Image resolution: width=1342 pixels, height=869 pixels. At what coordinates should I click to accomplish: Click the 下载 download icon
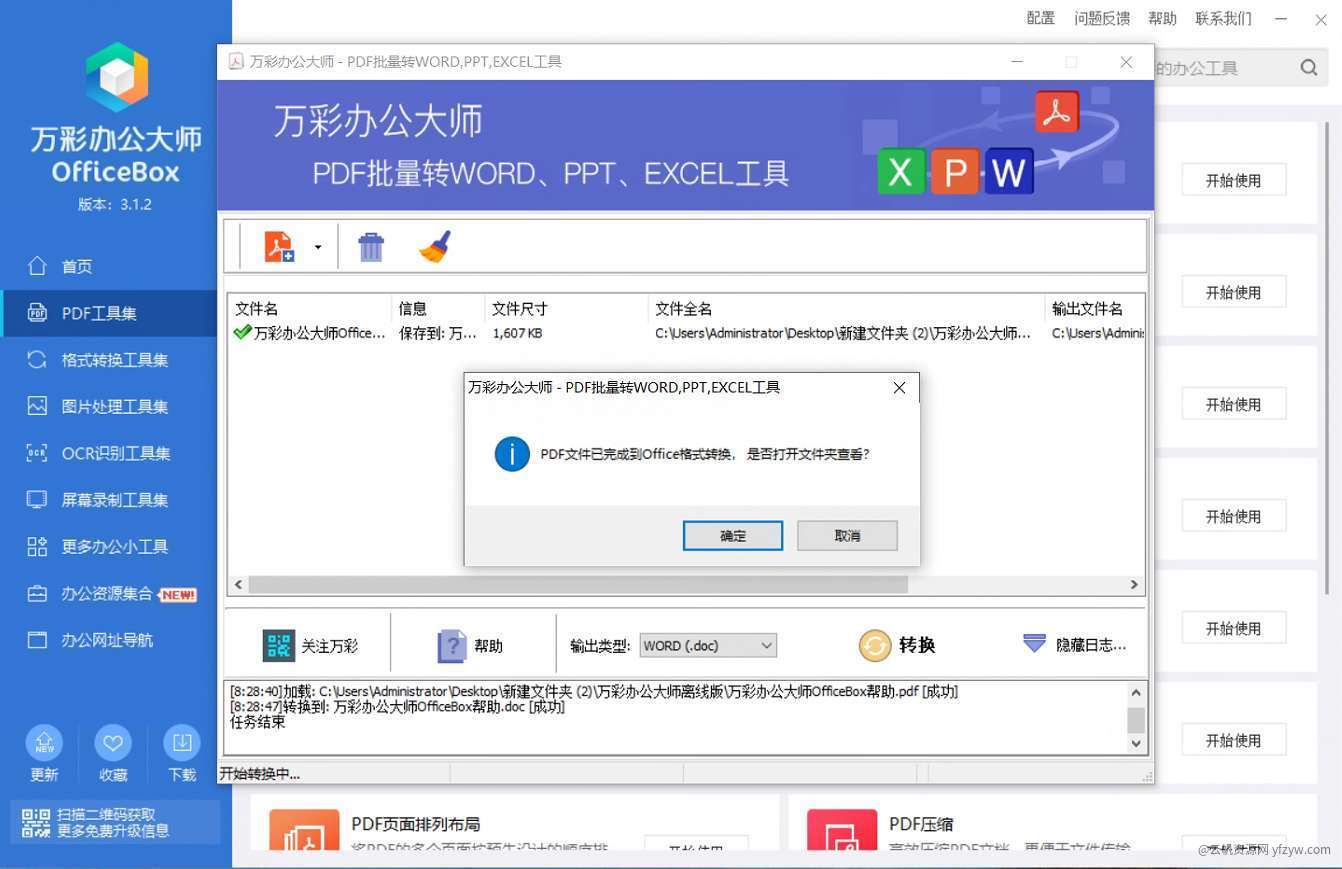[x=182, y=743]
